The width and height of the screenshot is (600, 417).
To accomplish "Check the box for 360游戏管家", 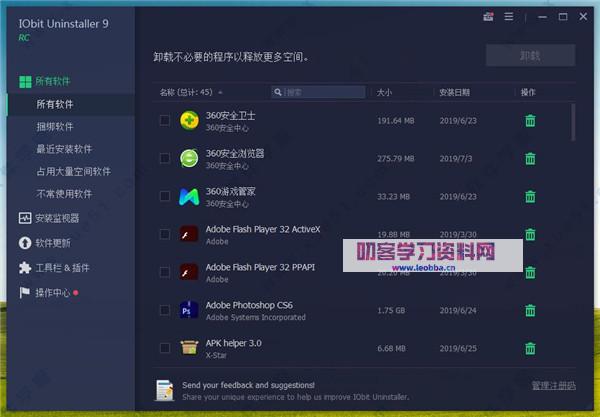I will (165, 196).
